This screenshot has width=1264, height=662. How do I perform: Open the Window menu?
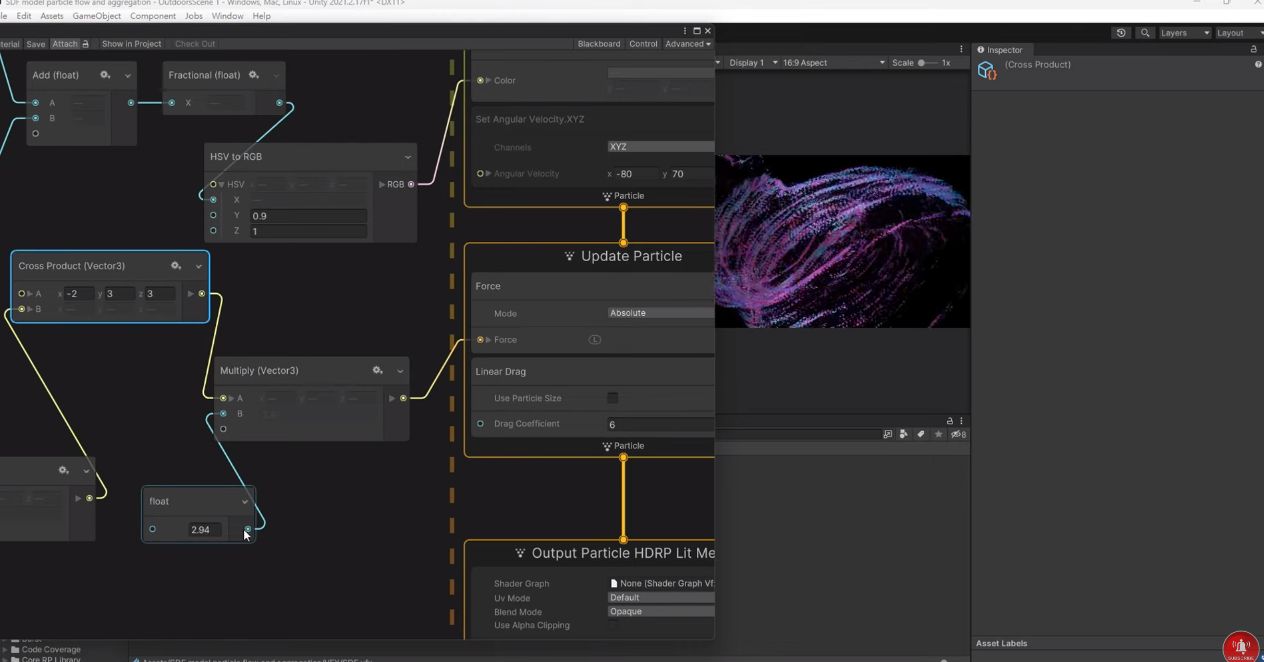pos(226,16)
